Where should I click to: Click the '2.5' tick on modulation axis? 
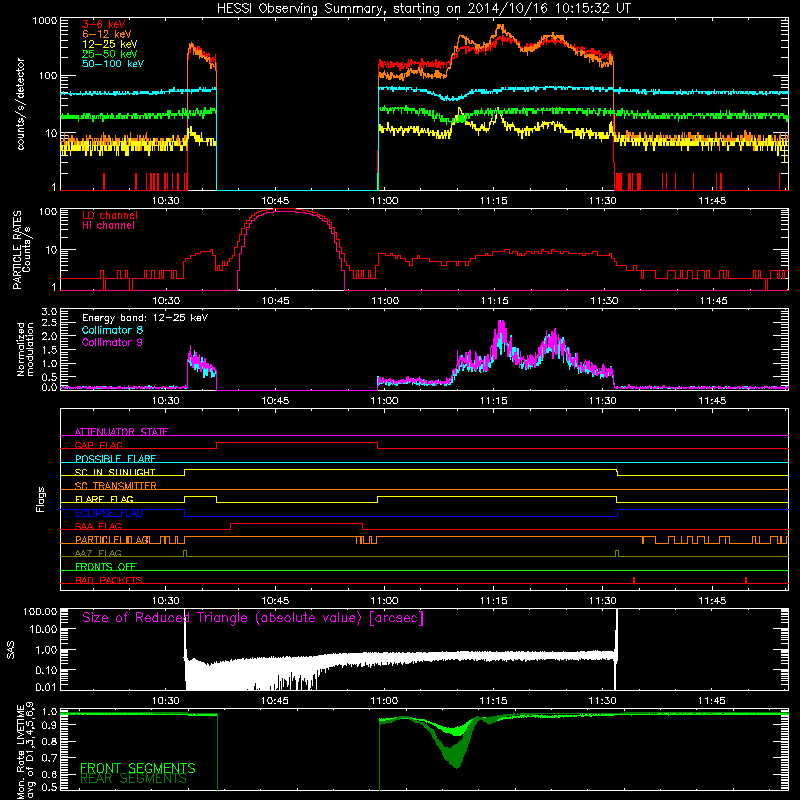click(x=49, y=323)
